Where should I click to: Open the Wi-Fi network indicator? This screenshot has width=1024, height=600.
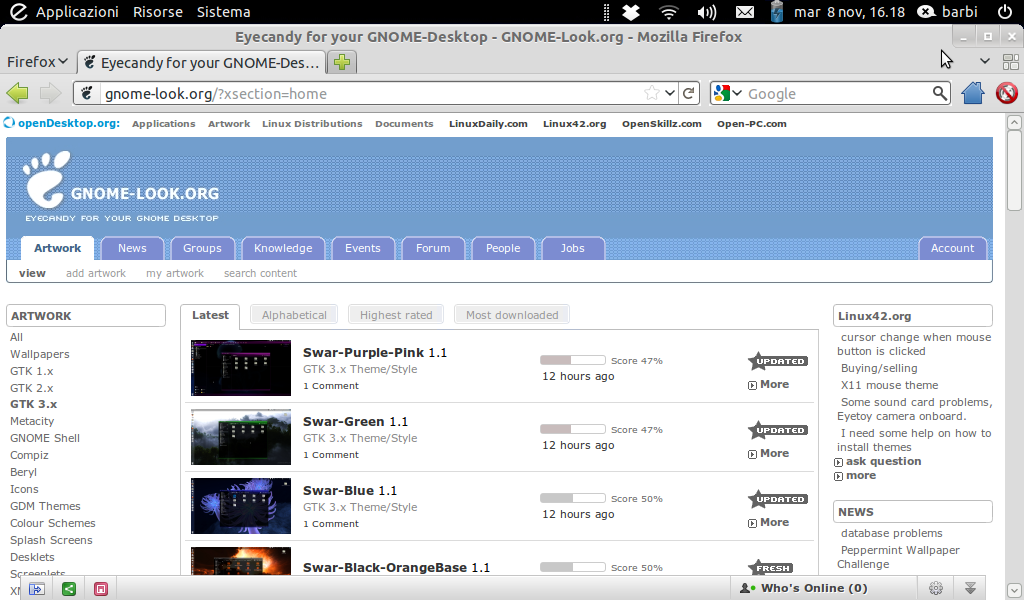click(669, 12)
